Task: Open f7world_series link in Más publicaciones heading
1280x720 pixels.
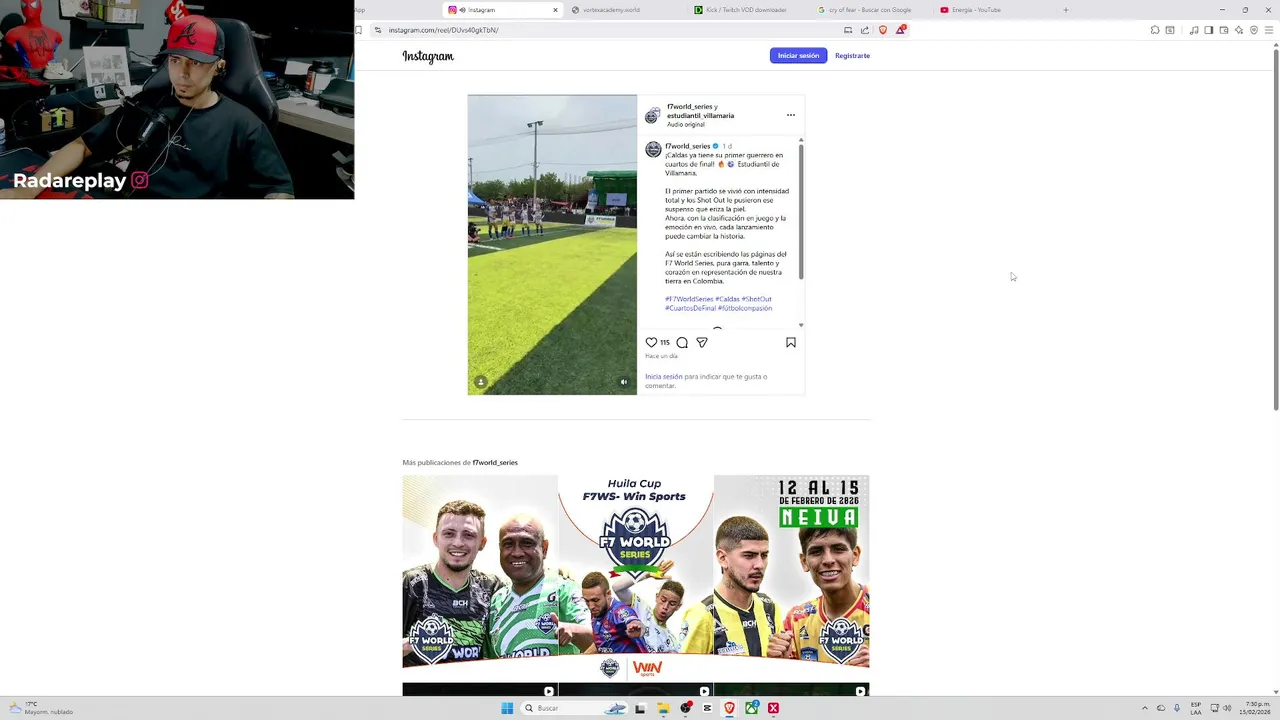Action: pyautogui.click(x=495, y=463)
